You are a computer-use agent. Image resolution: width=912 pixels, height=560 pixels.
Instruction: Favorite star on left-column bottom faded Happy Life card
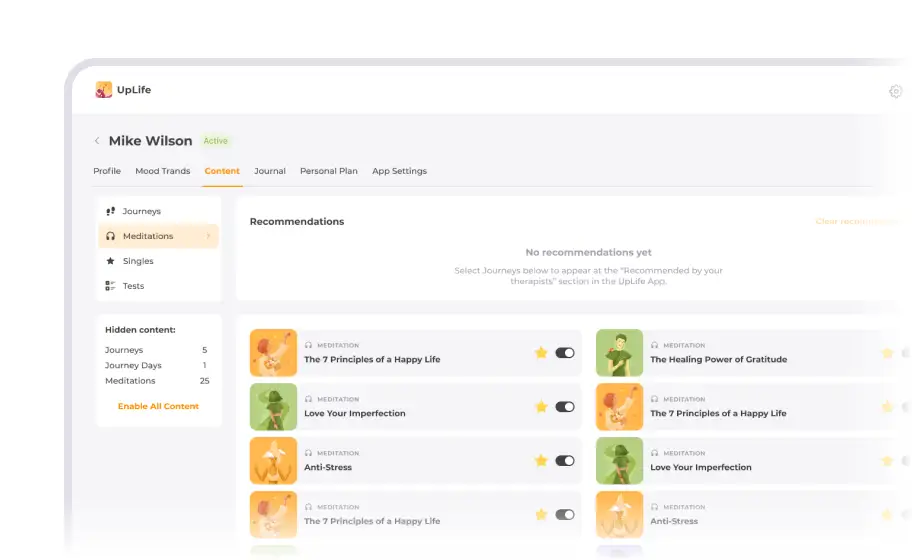541,515
